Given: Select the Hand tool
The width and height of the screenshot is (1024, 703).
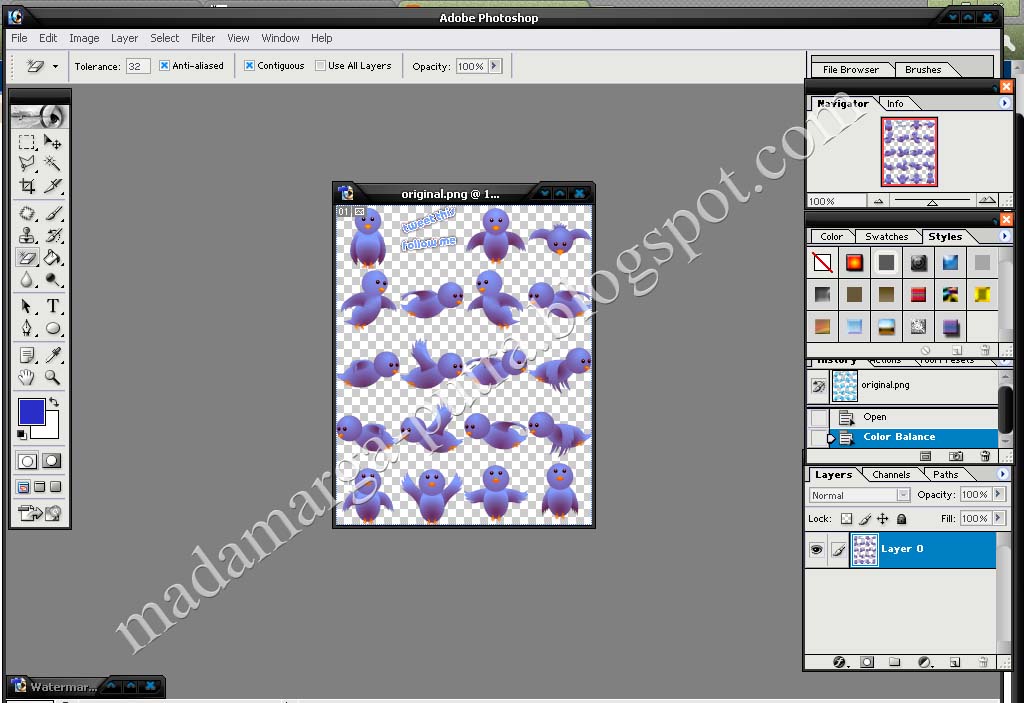Looking at the screenshot, I should click(27, 377).
